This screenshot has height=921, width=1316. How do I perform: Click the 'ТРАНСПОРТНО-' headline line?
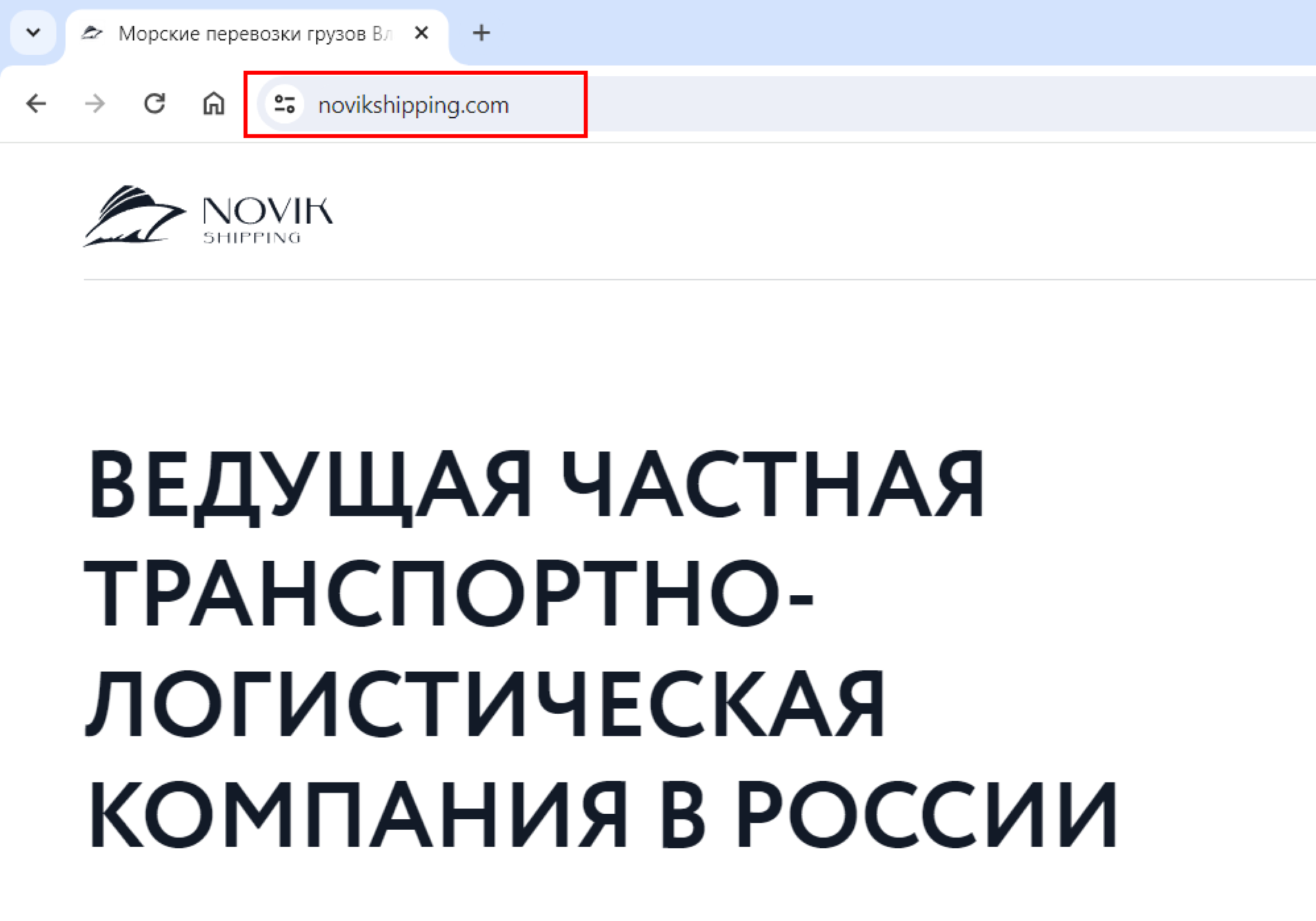[448, 594]
